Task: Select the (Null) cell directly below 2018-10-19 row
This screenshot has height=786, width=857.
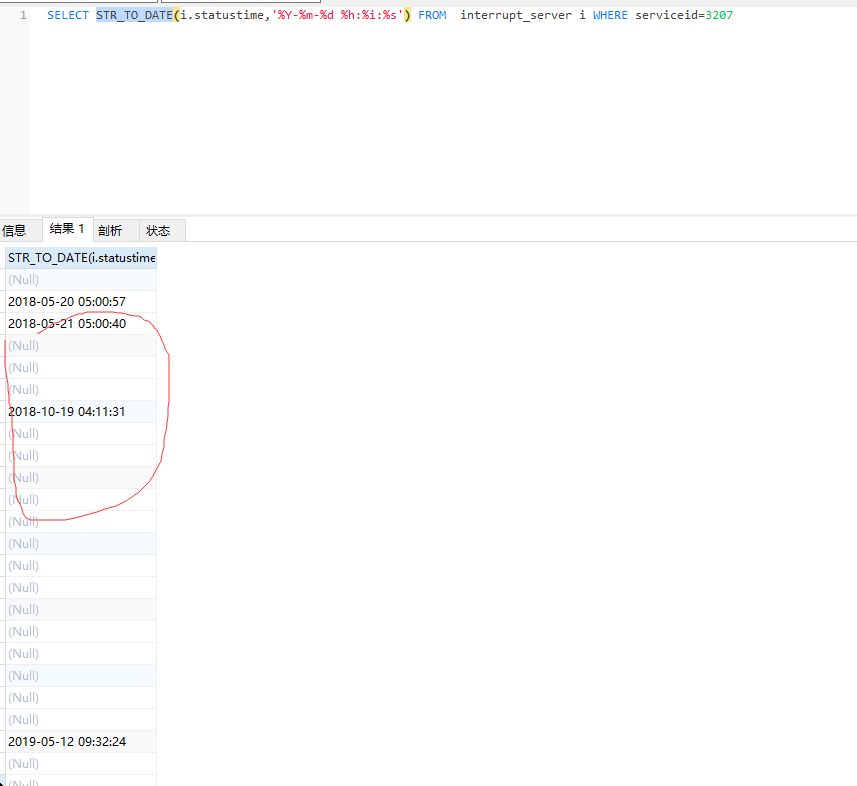Action: click(x=24, y=433)
